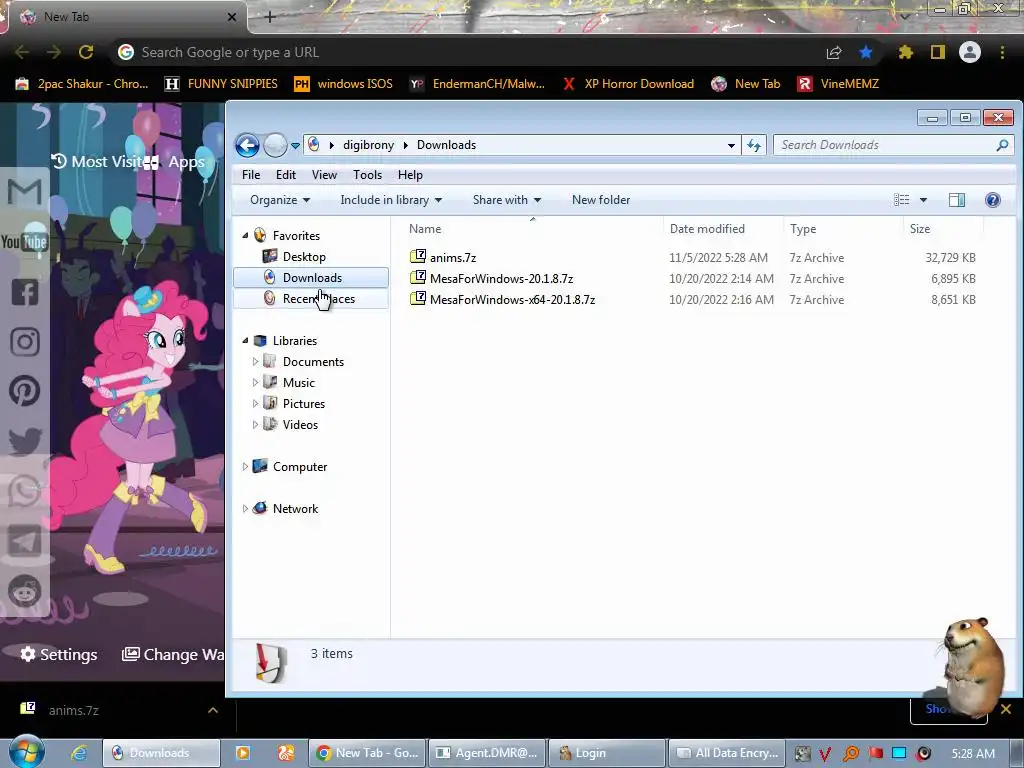The width and height of the screenshot is (1024, 768).
Task: Click the New folder button
Action: (x=601, y=200)
